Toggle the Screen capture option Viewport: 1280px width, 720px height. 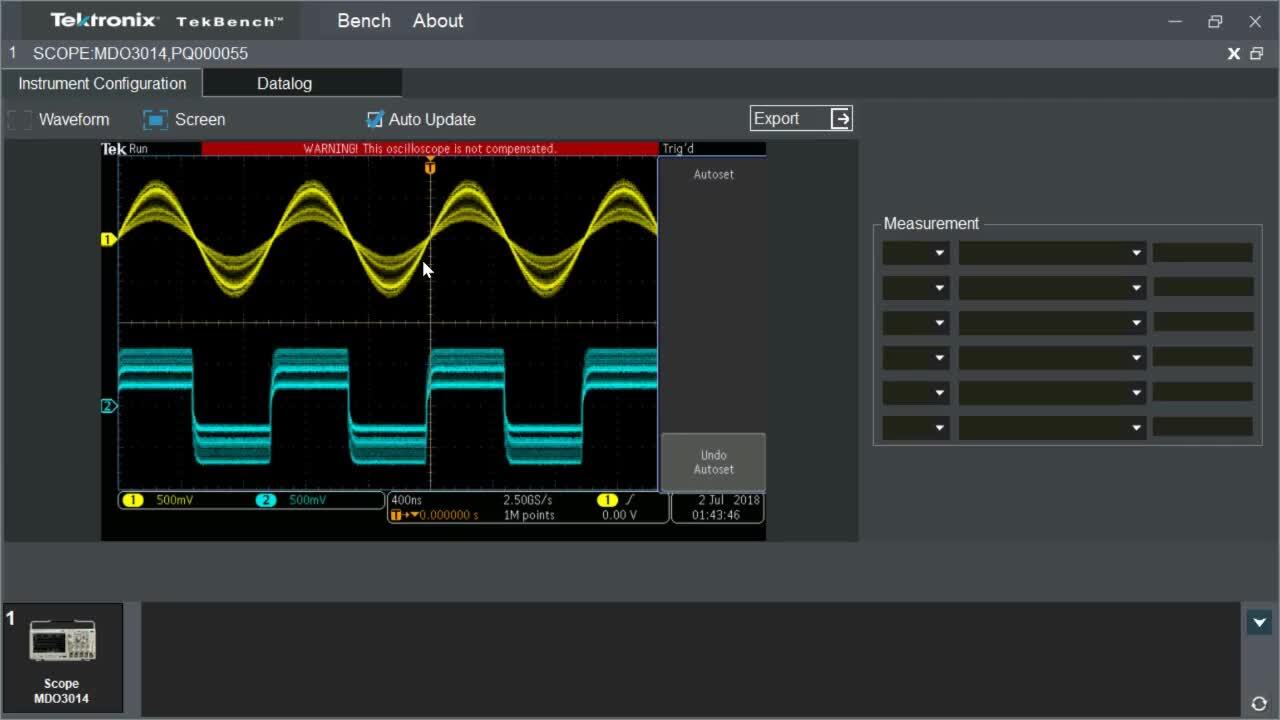pyautogui.click(x=156, y=120)
